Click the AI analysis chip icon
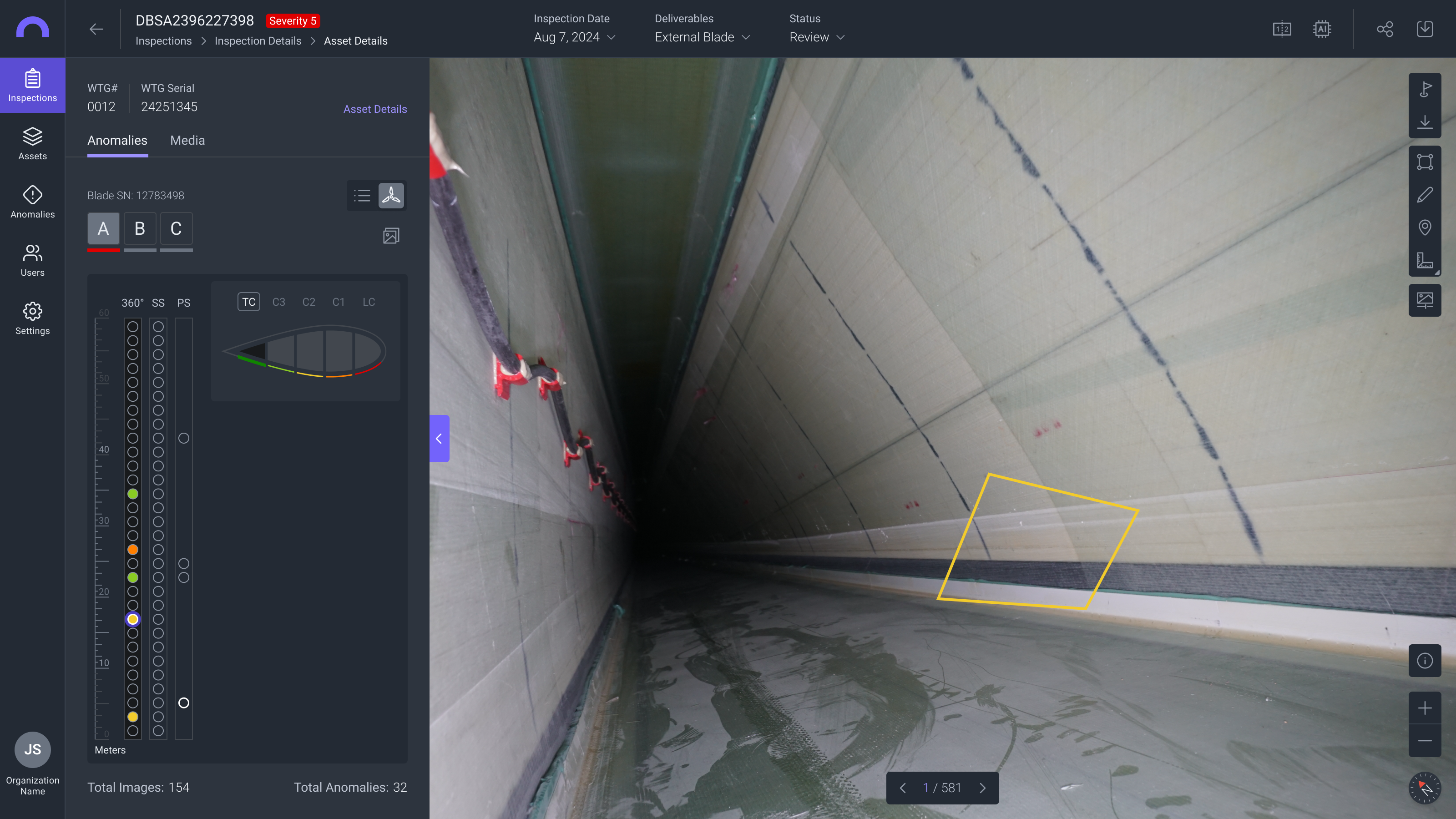 (x=1321, y=29)
